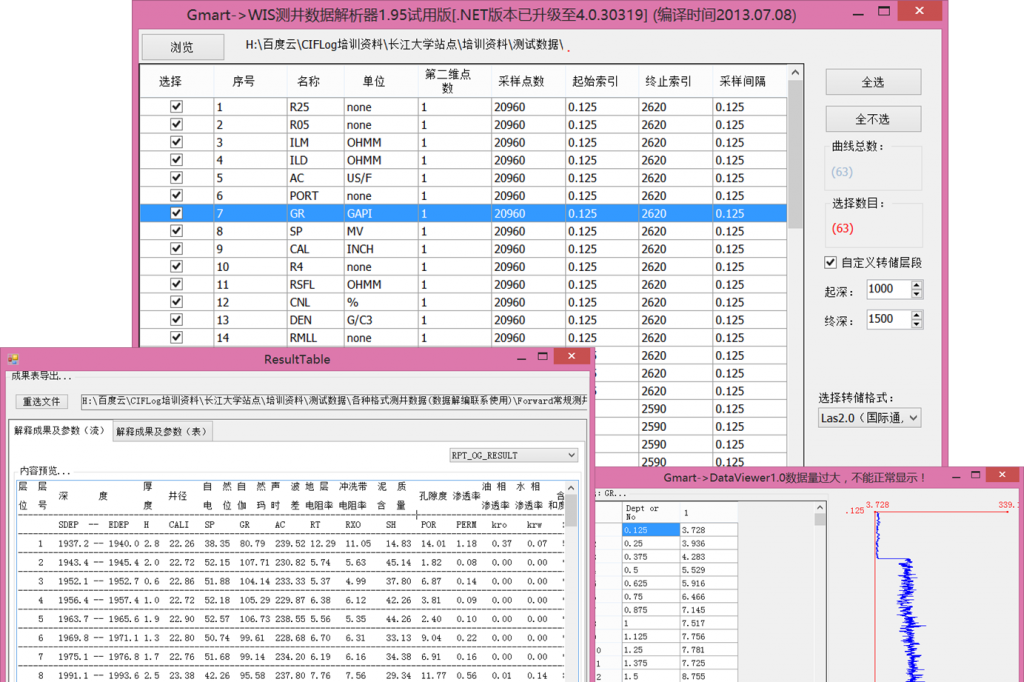Screen dimensions: 1024x682
Task: Close the ResultTable window
Action: (571, 356)
